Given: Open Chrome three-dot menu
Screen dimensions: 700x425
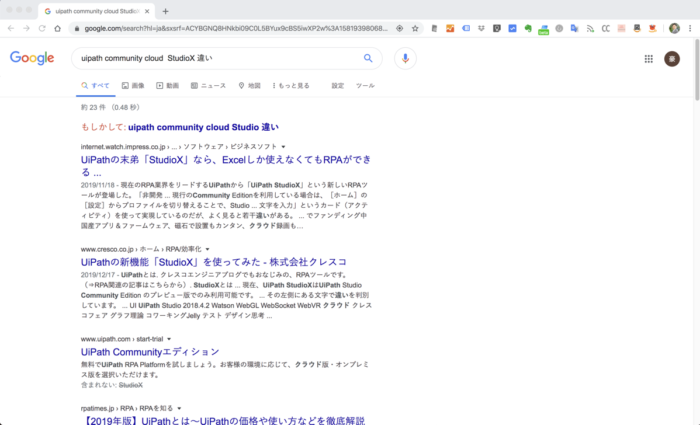Looking at the screenshot, I should coord(690,28).
